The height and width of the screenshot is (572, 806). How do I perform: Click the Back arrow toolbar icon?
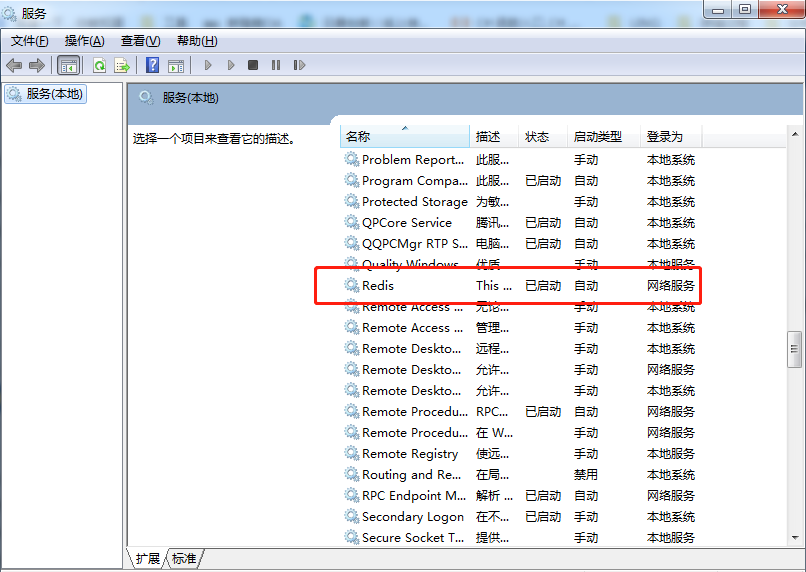point(14,65)
